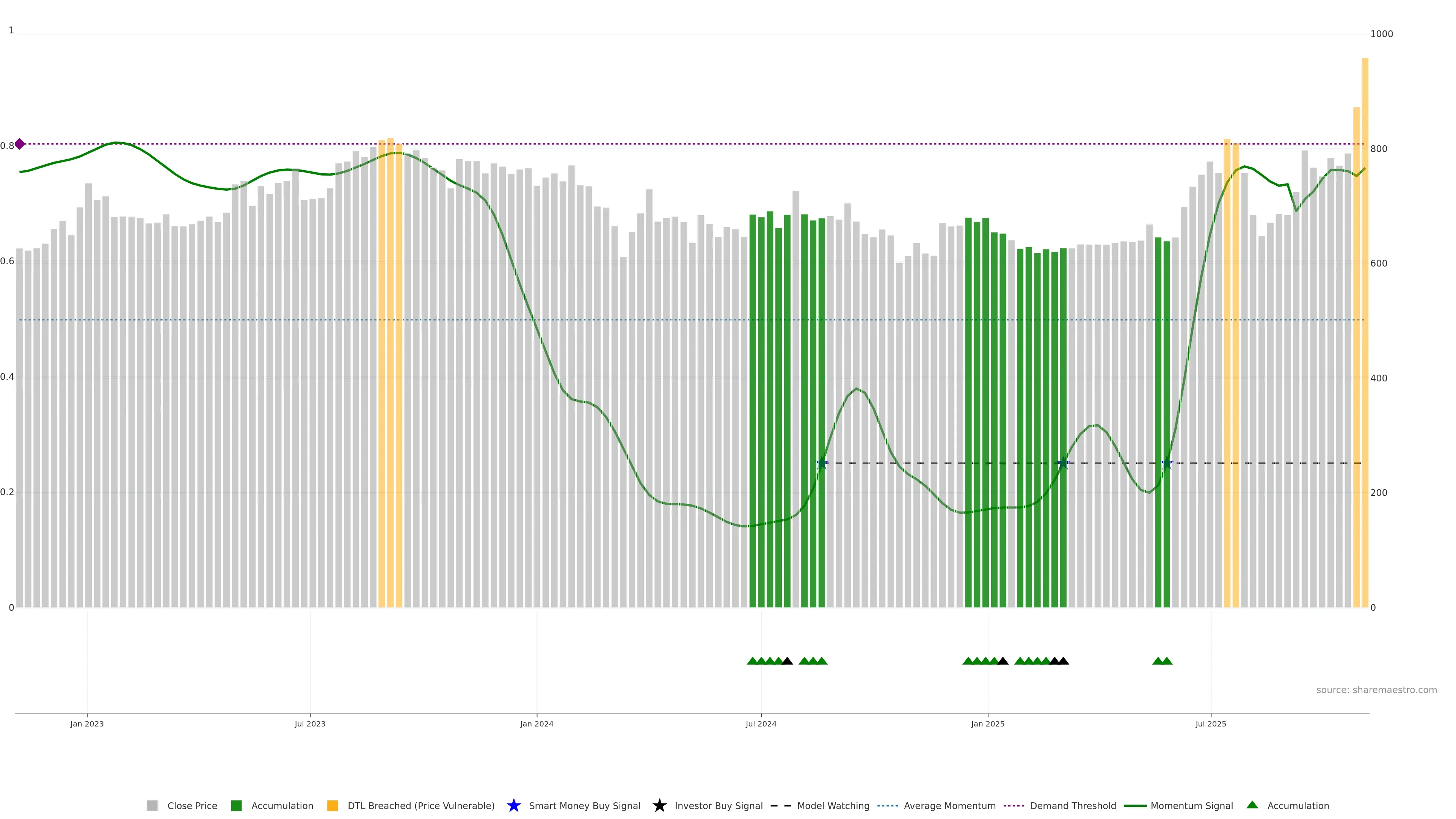
Task: Click the Jan 2024 x-axis label
Action: point(537,723)
